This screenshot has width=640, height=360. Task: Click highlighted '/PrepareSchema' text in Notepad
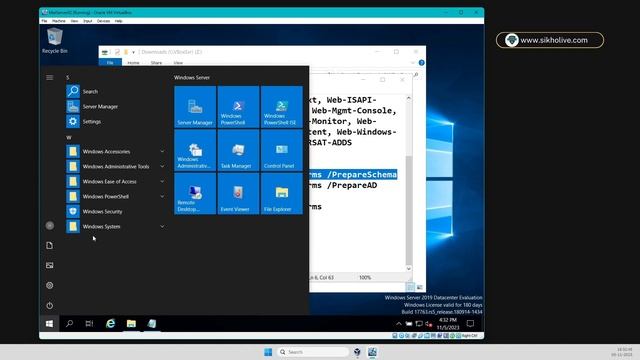tap(362, 175)
